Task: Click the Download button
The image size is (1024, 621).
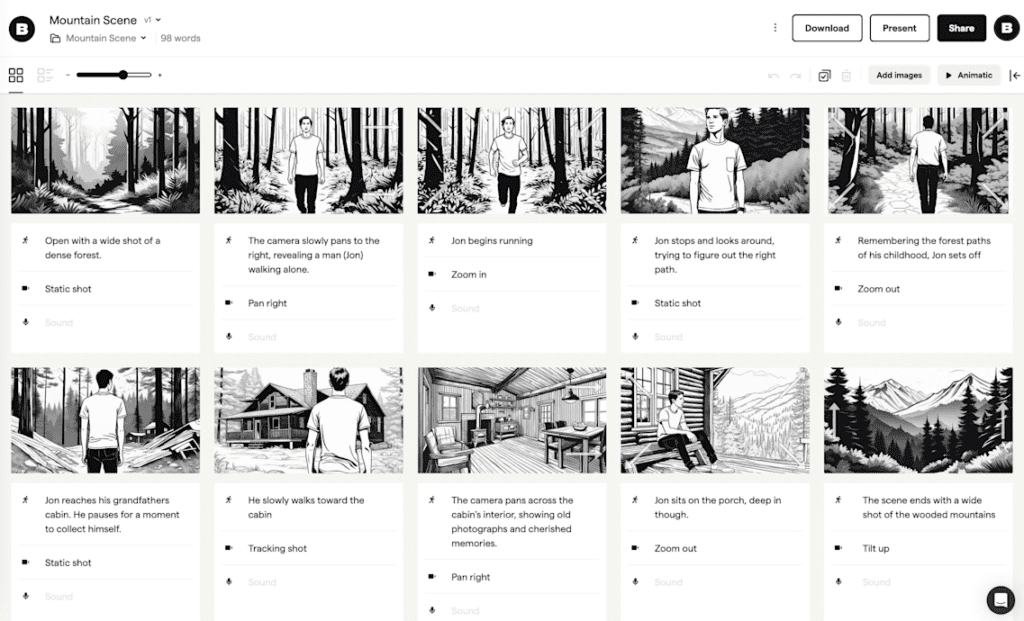Action: pos(826,28)
